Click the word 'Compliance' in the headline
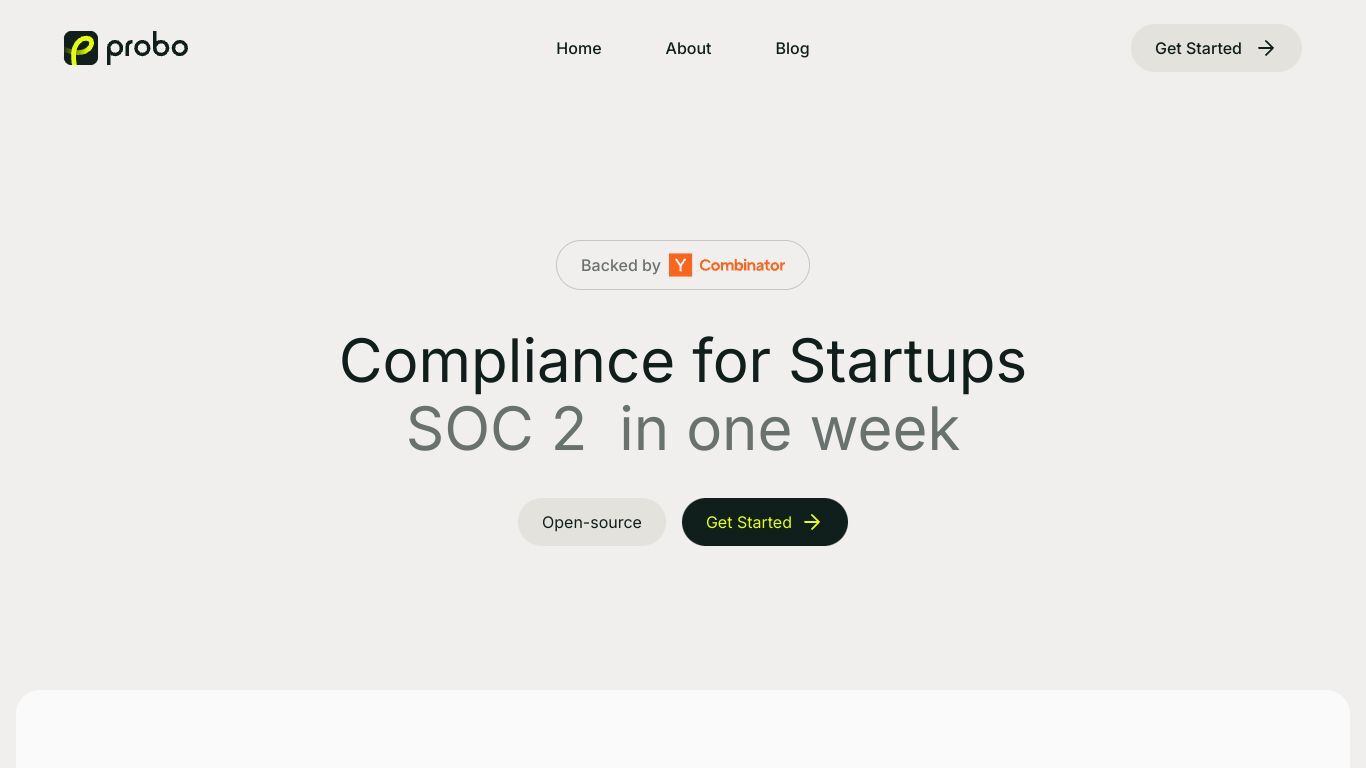The image size is (1366, 768). (x=507, y=360)
